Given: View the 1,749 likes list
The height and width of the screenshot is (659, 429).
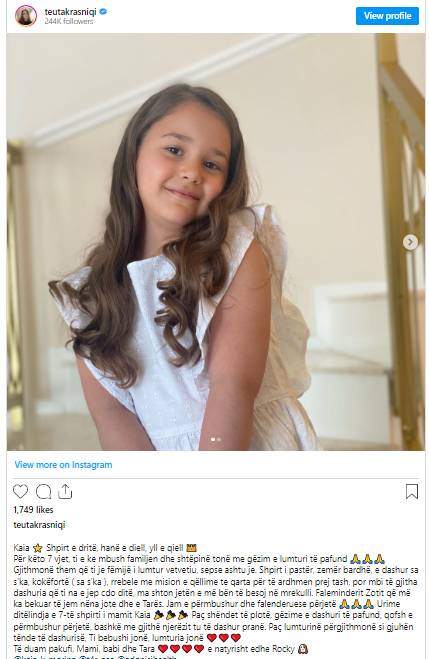Looking at the screenshot, I should point(34,509).
